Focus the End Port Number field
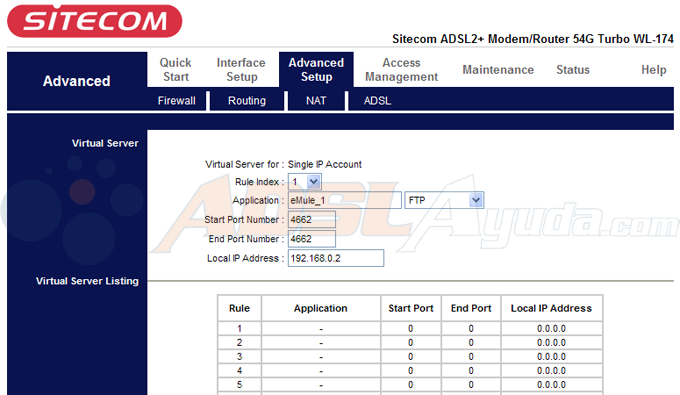This screenshot has width=680, height=395. click(312, 239)
